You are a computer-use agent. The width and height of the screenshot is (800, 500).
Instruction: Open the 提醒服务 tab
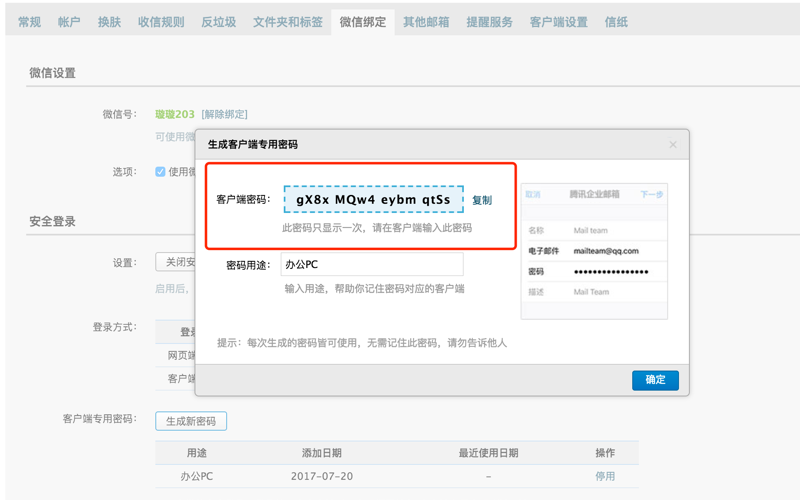pyautogui.click(x=489, y=22)
